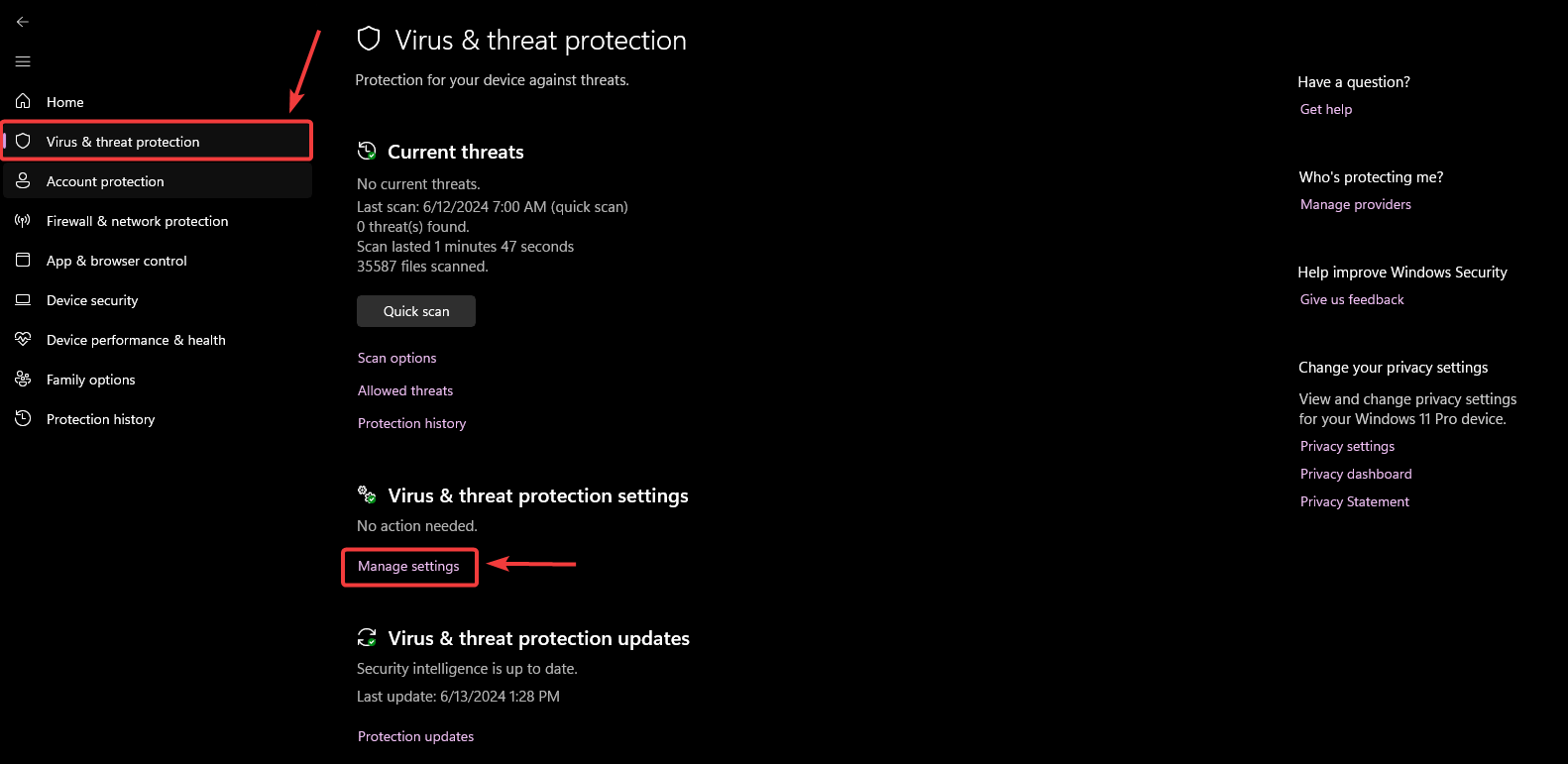Open the hamburger navigation menu

[x=23, y=61]
